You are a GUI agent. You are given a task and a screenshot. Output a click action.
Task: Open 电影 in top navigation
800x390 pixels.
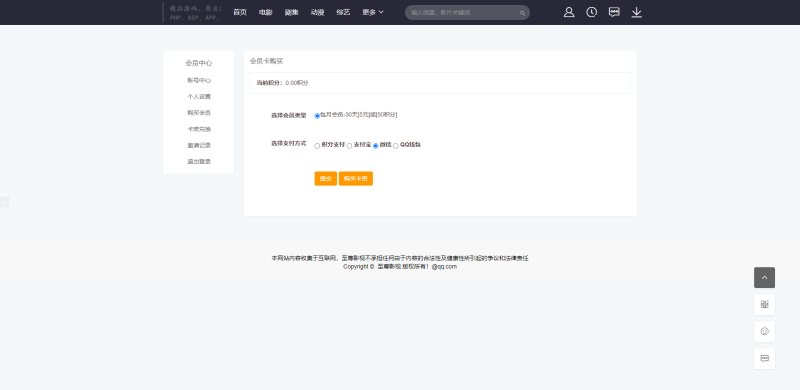point(265,12)
